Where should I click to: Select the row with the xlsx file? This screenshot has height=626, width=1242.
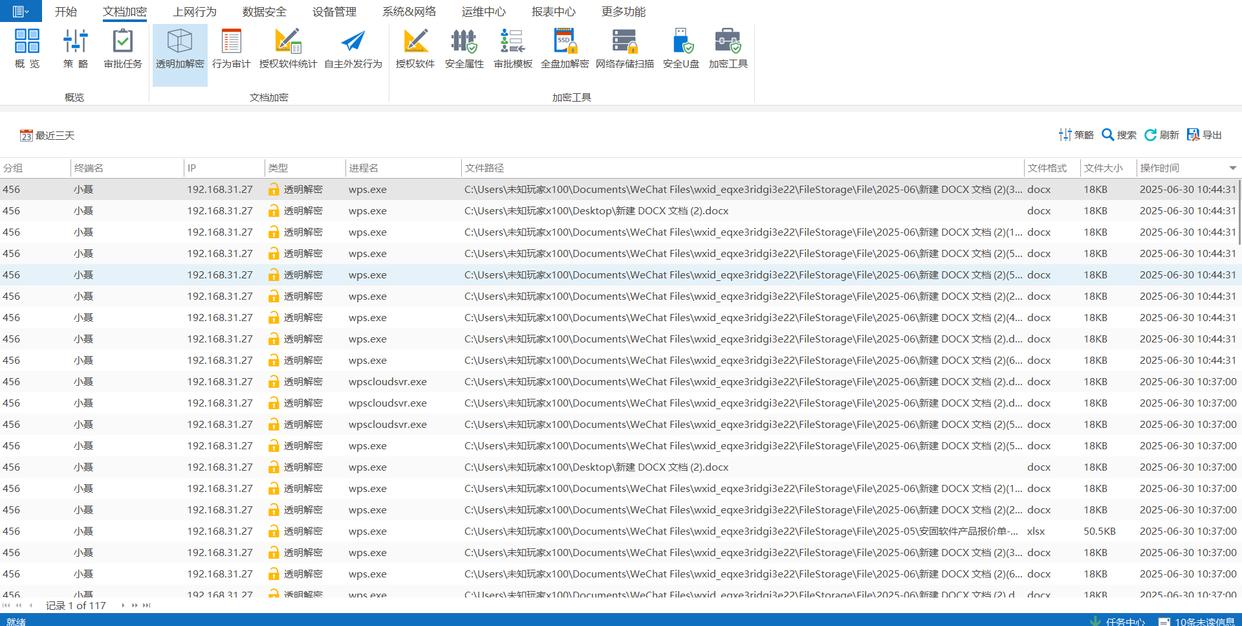(x=620, y=531)
